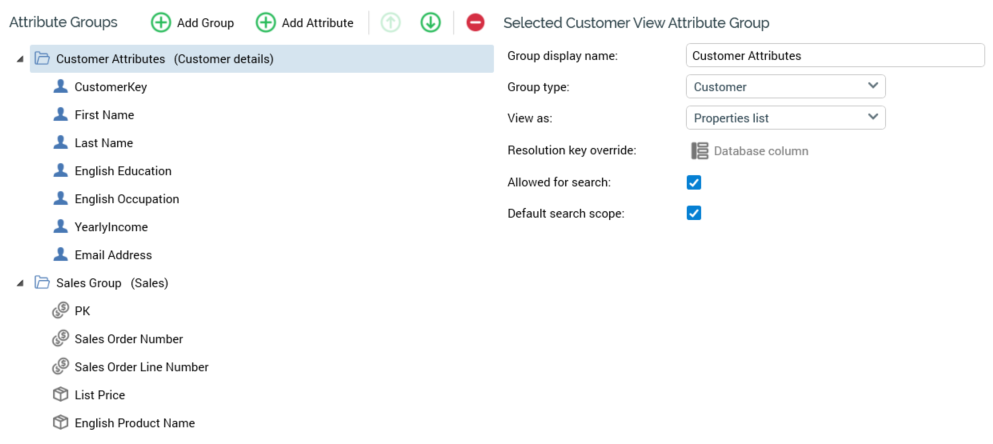Click the Group display name text field
This screenshot has width=993, height=444.
835,56
